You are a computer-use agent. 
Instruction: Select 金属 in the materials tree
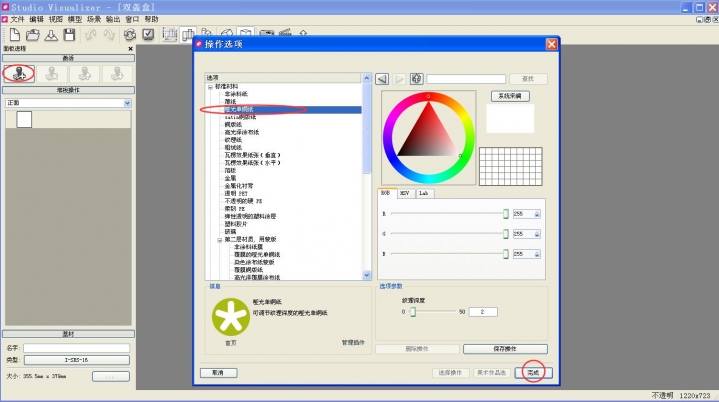(x=230, y=177)
